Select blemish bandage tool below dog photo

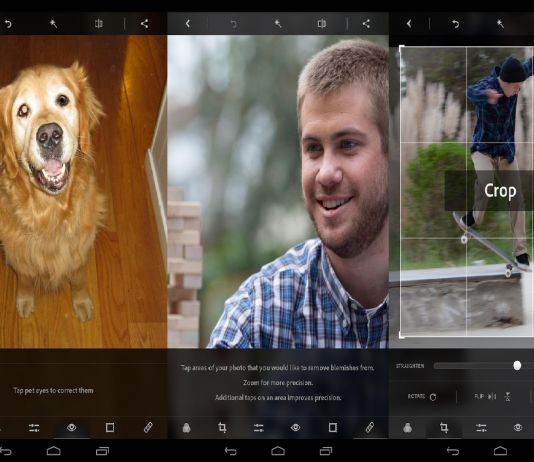pos(148,427)
